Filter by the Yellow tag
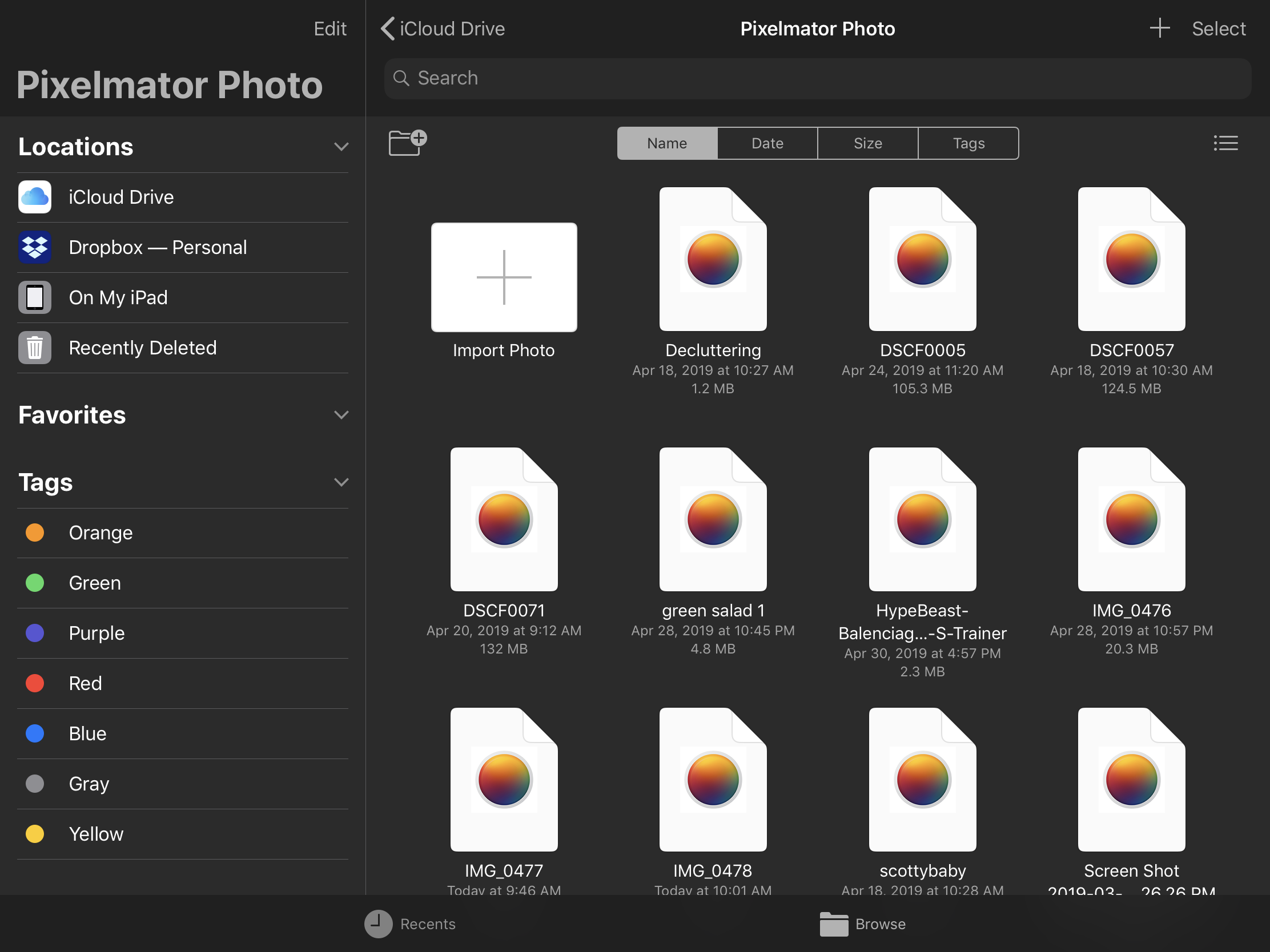 click(x=183, y=834)
